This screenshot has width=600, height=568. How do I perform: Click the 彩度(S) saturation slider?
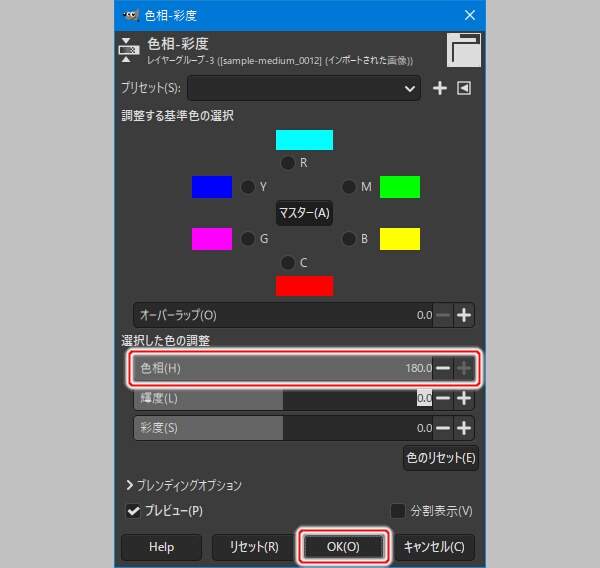click(283, 428)
